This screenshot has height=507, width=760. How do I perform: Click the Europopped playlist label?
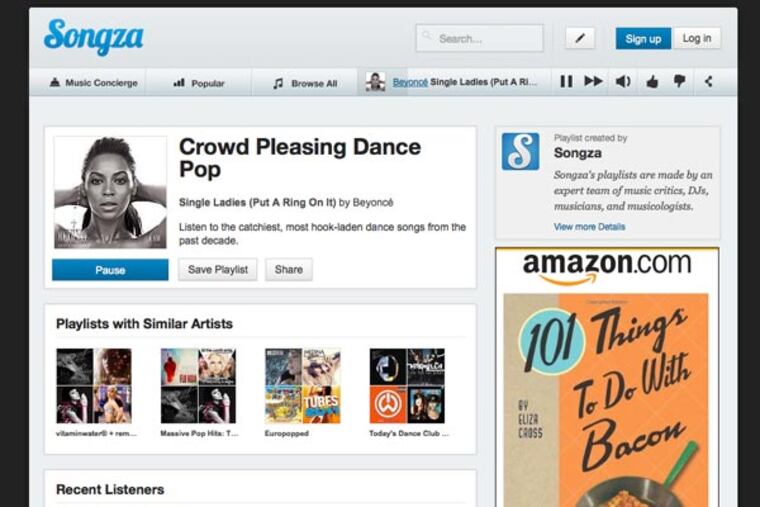[x=286, y=433]
